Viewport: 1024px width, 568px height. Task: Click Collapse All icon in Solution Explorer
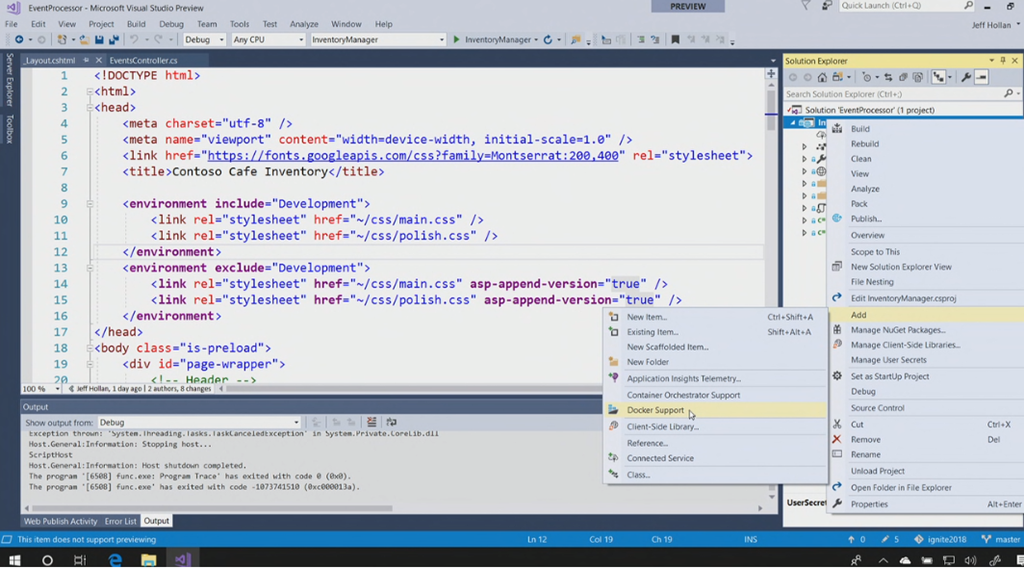[901, 77]
